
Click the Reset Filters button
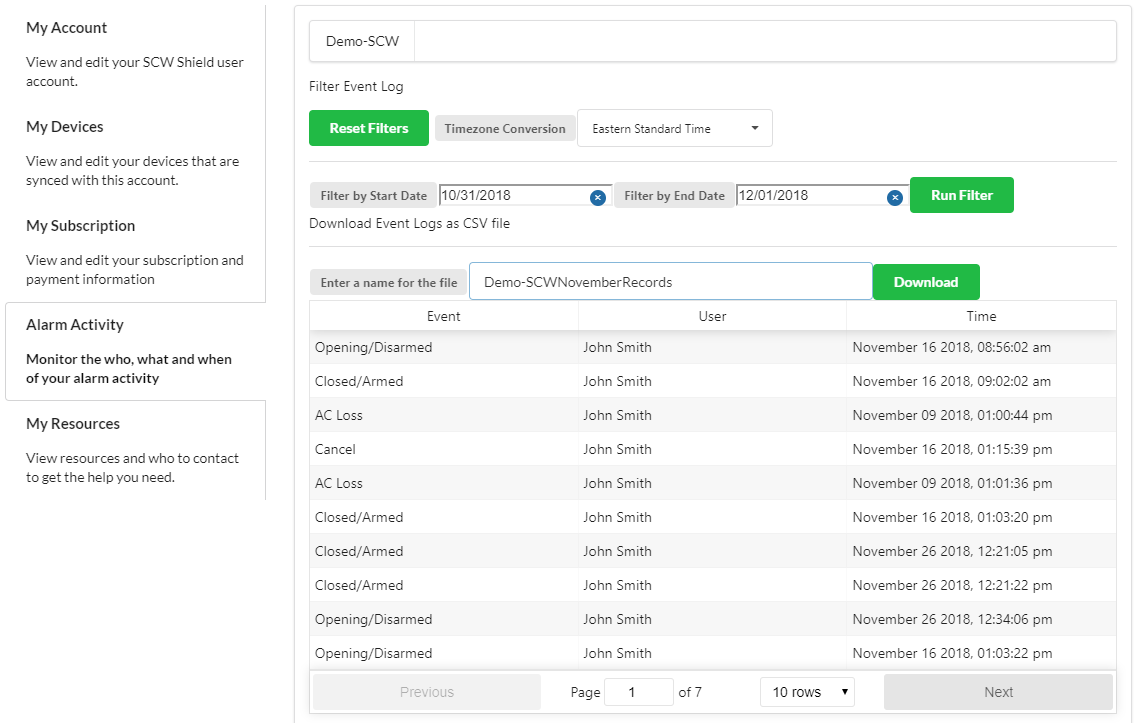pos(369,128)
